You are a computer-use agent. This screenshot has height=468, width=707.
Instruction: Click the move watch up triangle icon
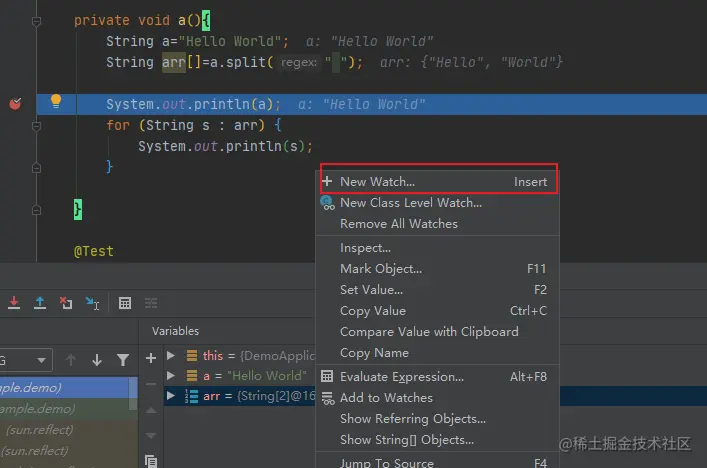coord(151,410)
